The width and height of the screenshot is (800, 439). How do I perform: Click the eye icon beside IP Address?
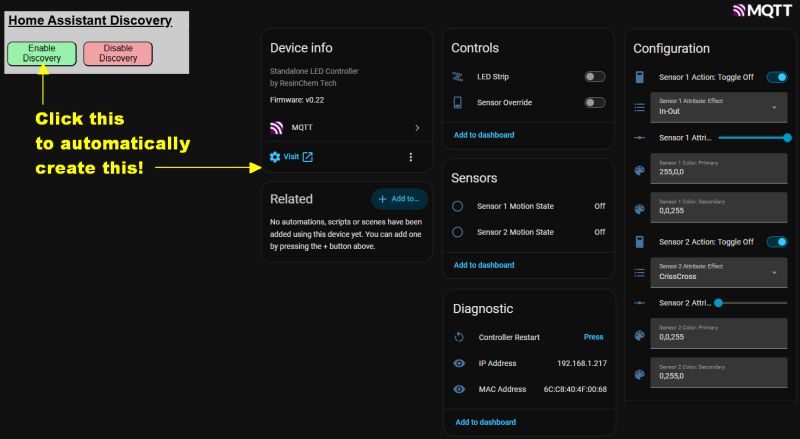pyautogui.click(x=459, y=363)
